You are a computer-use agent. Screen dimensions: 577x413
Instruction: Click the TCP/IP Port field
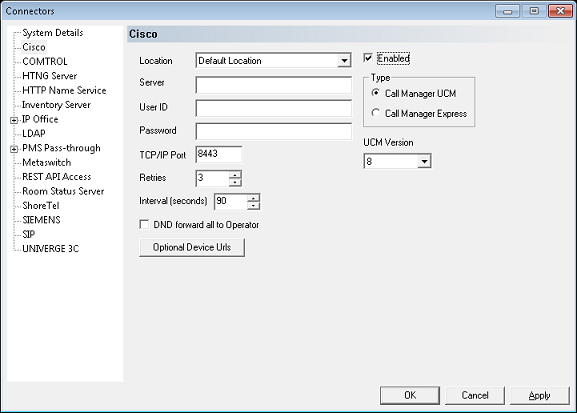click(219, 154)
